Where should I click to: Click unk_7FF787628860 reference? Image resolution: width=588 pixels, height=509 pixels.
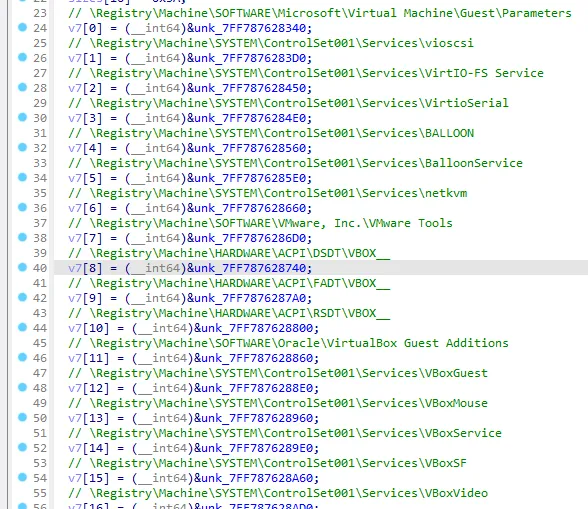coord(258,358)
